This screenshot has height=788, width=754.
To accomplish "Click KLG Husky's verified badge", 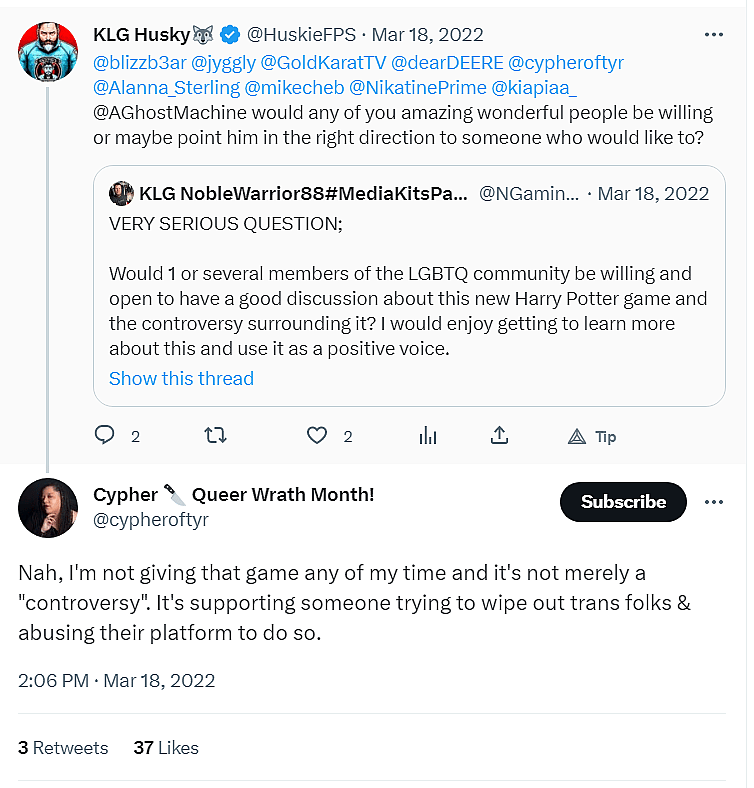I will (229, 35).
